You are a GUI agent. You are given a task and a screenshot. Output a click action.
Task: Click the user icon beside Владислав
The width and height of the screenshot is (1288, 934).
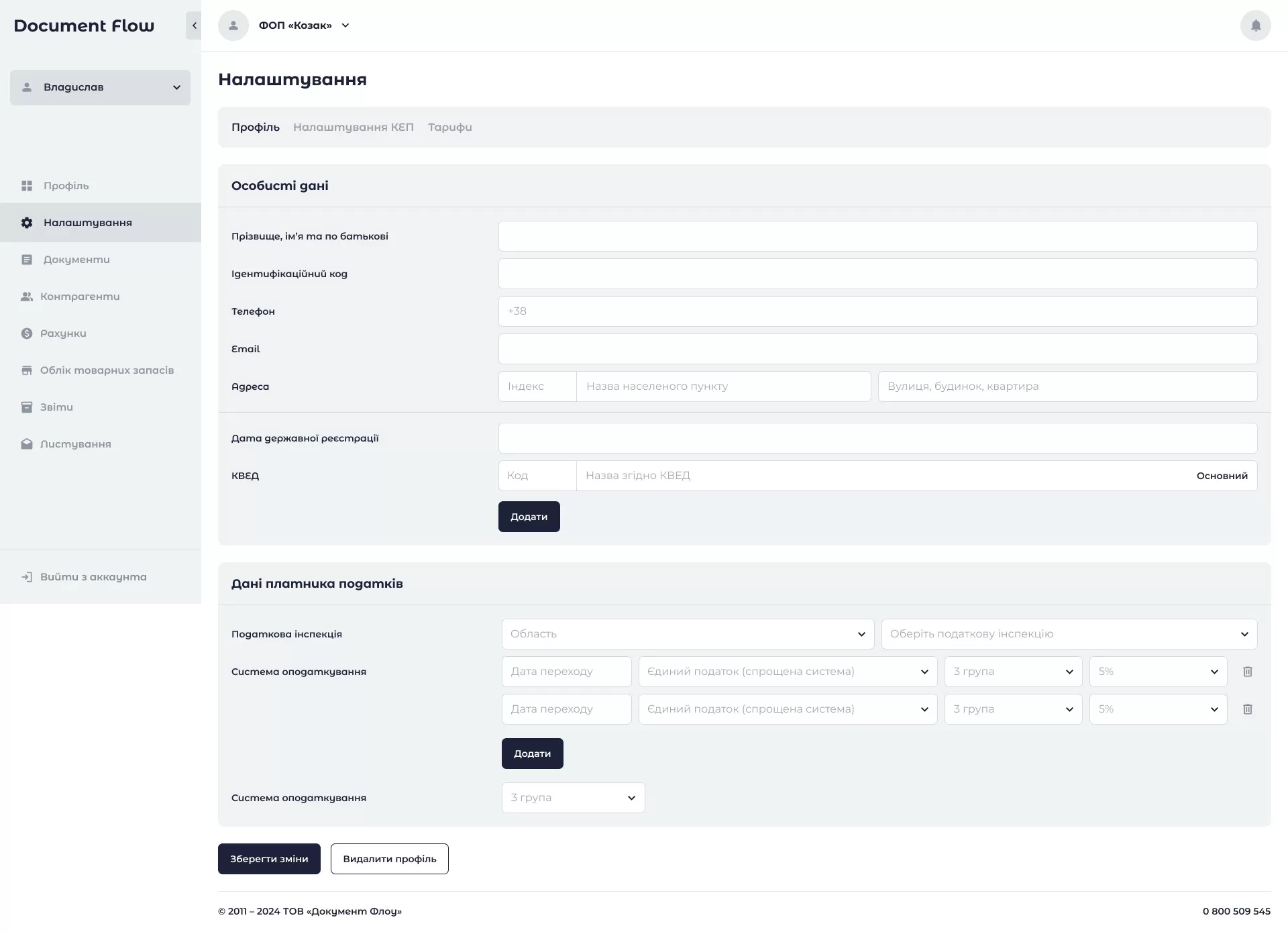tap(27, 87)
